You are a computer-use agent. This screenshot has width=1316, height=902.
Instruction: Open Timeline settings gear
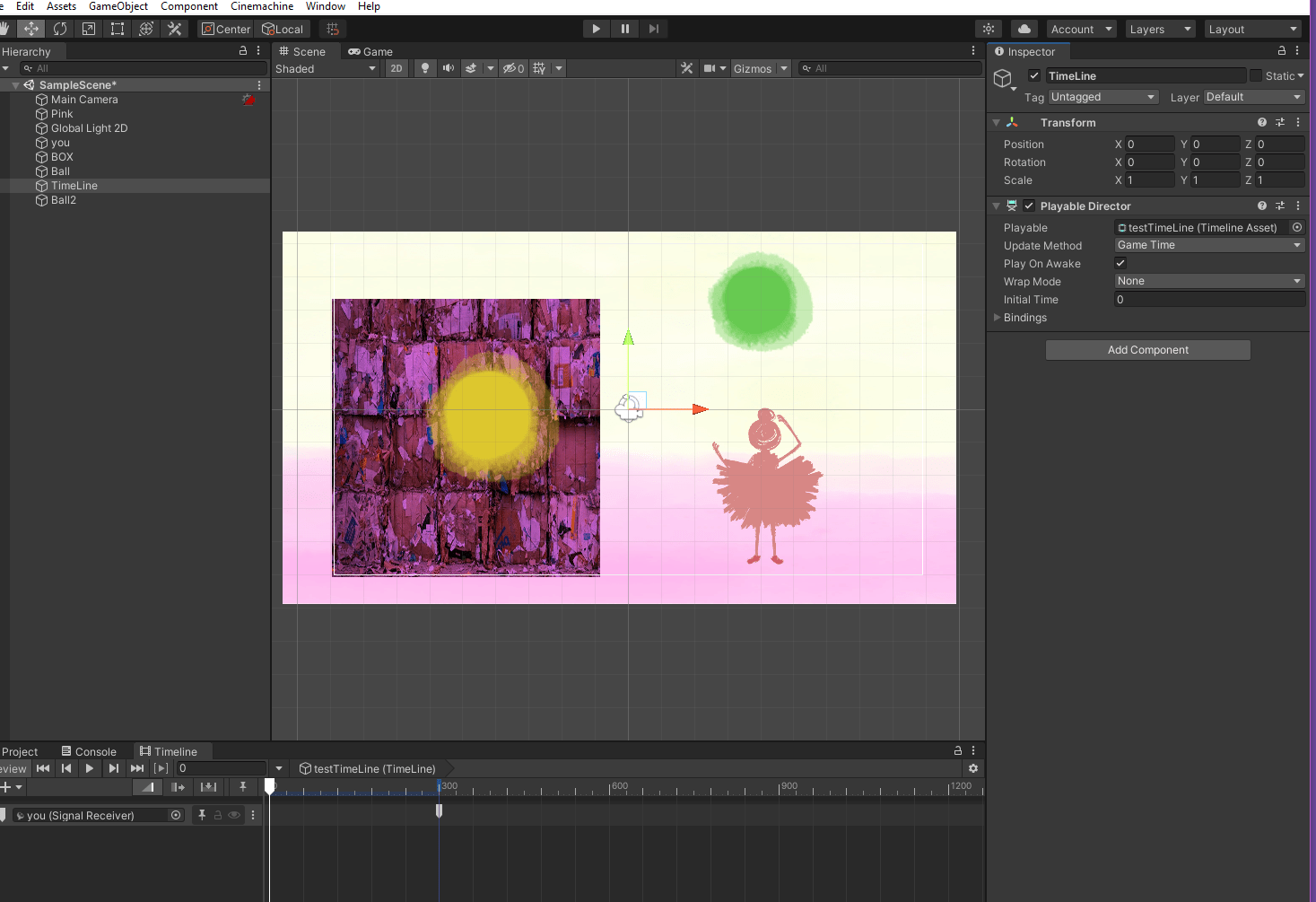click(x=973, y=768)
